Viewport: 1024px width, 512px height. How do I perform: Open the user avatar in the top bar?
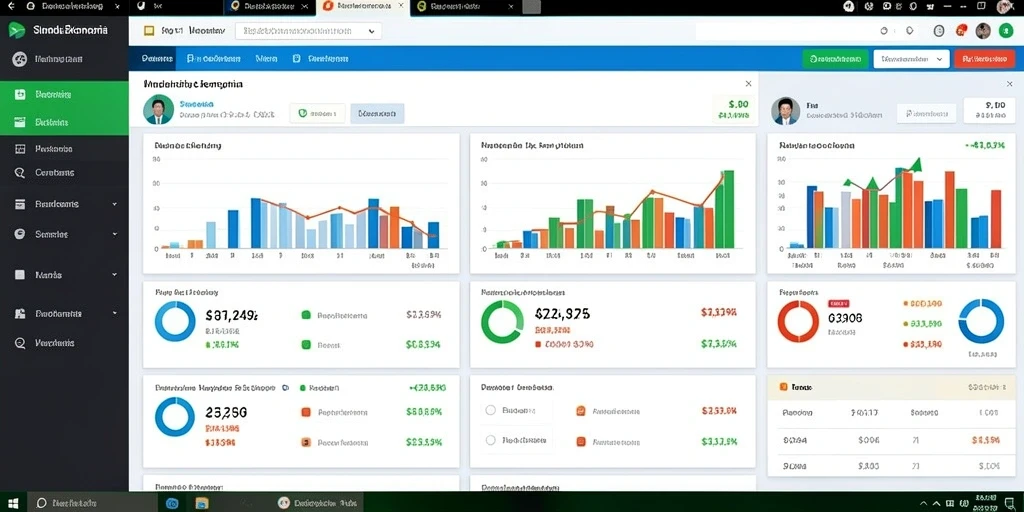pos(984,31)
